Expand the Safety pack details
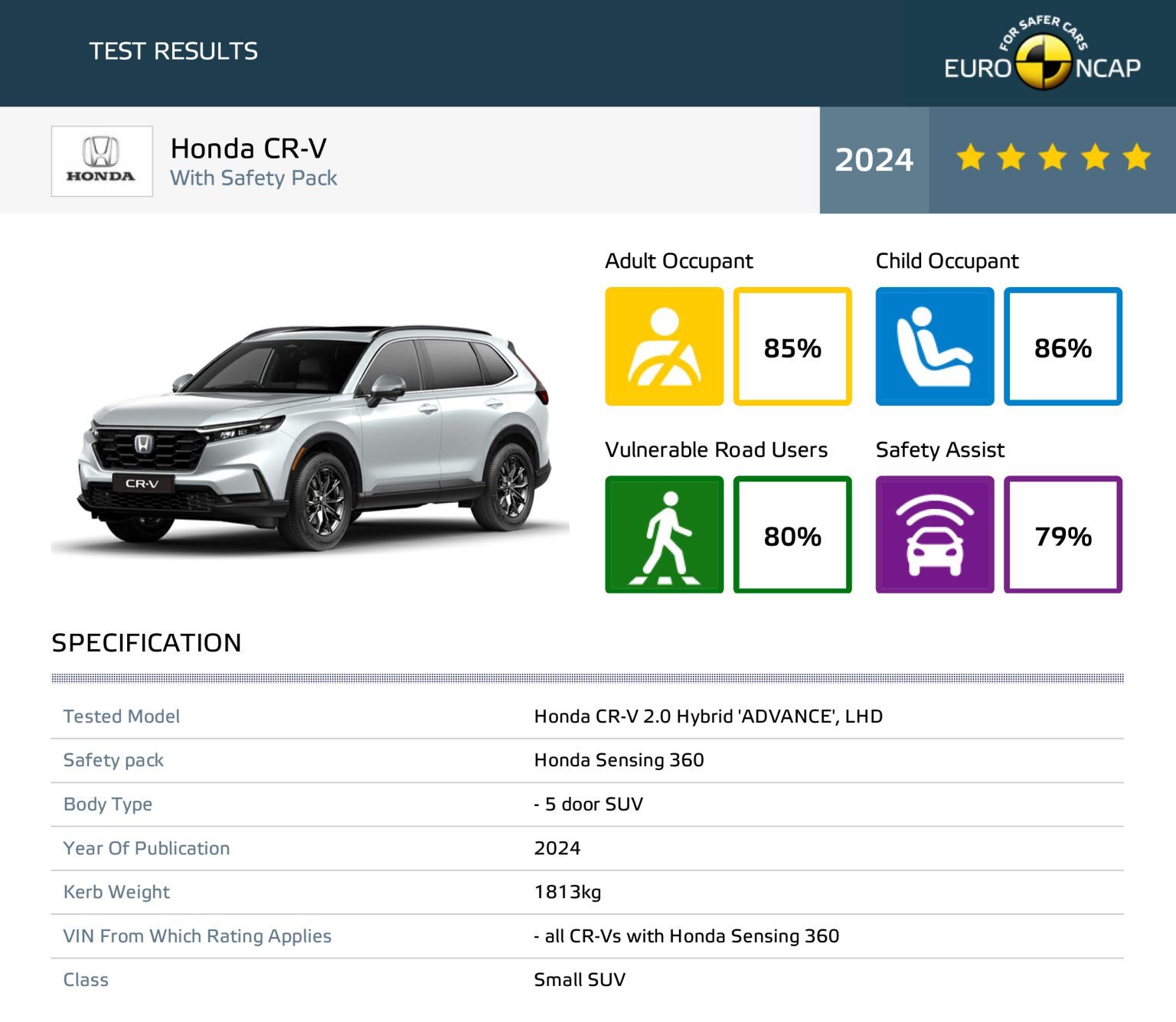Image resolution: width=1176 pixels, height=1022 pixels. 113,760
